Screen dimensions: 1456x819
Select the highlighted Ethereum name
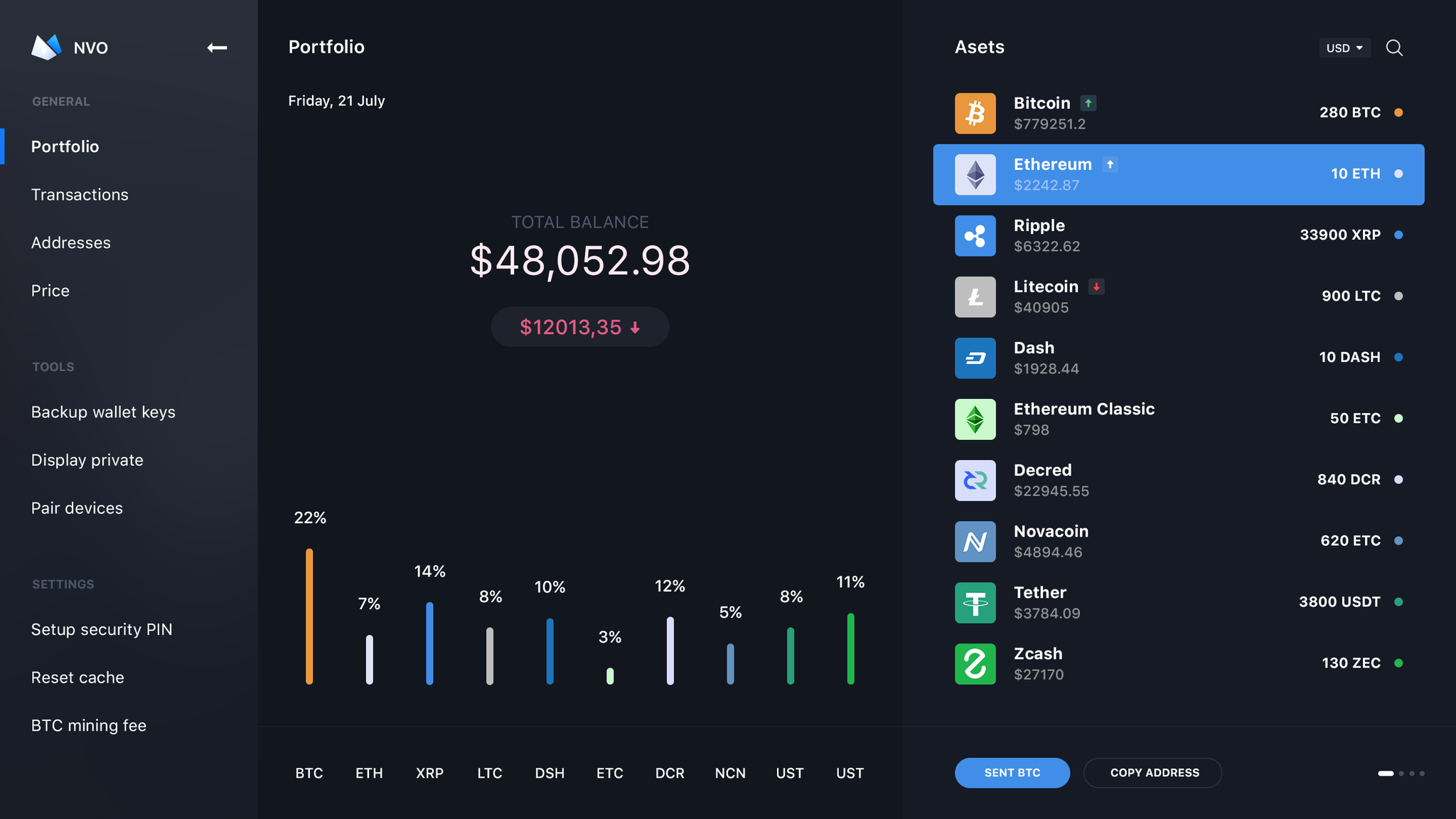pyautogui.click(x=1052, y=164)
